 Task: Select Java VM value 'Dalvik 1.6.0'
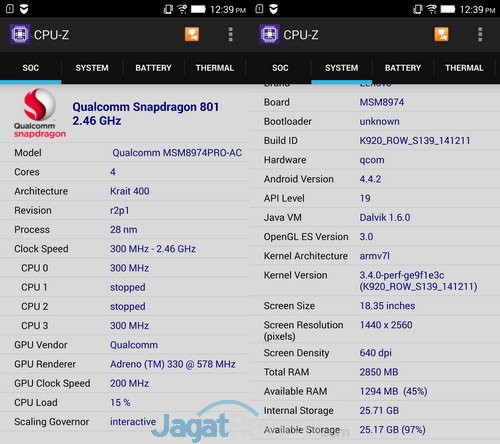point(385,218)
